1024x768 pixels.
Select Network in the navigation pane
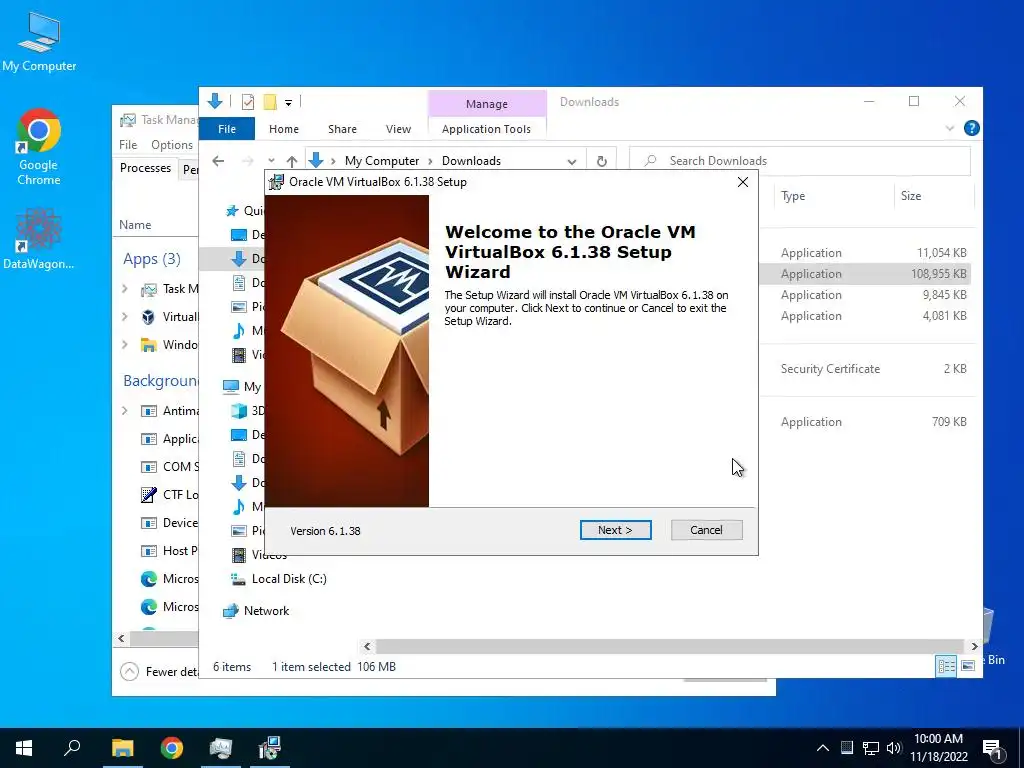click(x=266, y=611)
